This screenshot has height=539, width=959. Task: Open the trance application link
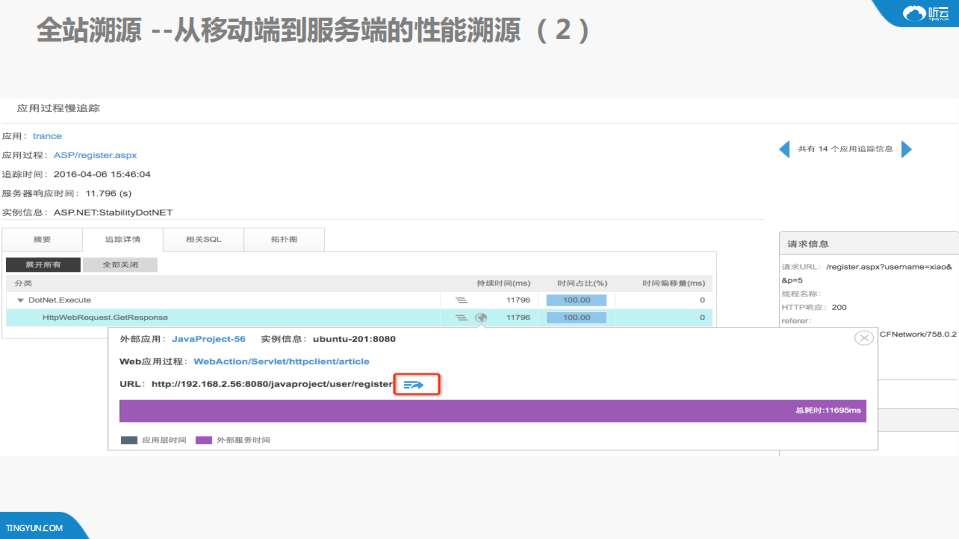point(47,136)
